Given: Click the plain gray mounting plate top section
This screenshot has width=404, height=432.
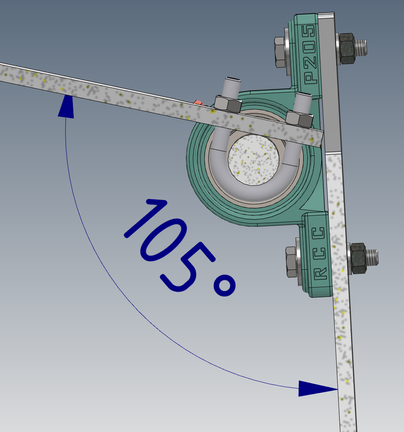Looking at the screenshot, I should pyautogui.click(x=330, y=83).
